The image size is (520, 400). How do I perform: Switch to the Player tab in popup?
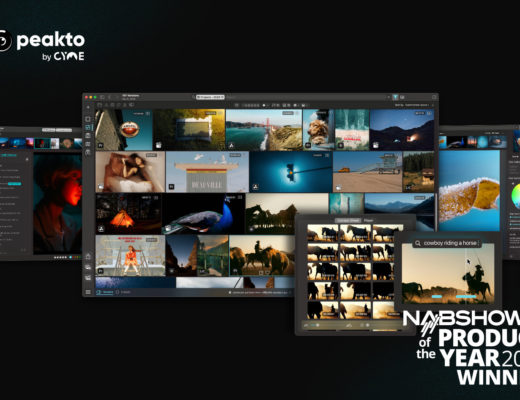[x=368, y=221]
